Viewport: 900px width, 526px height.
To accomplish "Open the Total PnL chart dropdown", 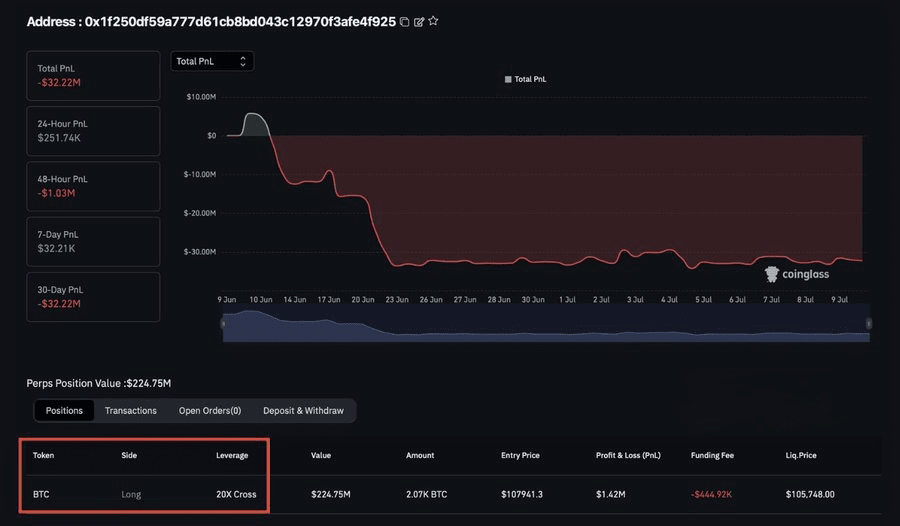I will pos(212,61).
